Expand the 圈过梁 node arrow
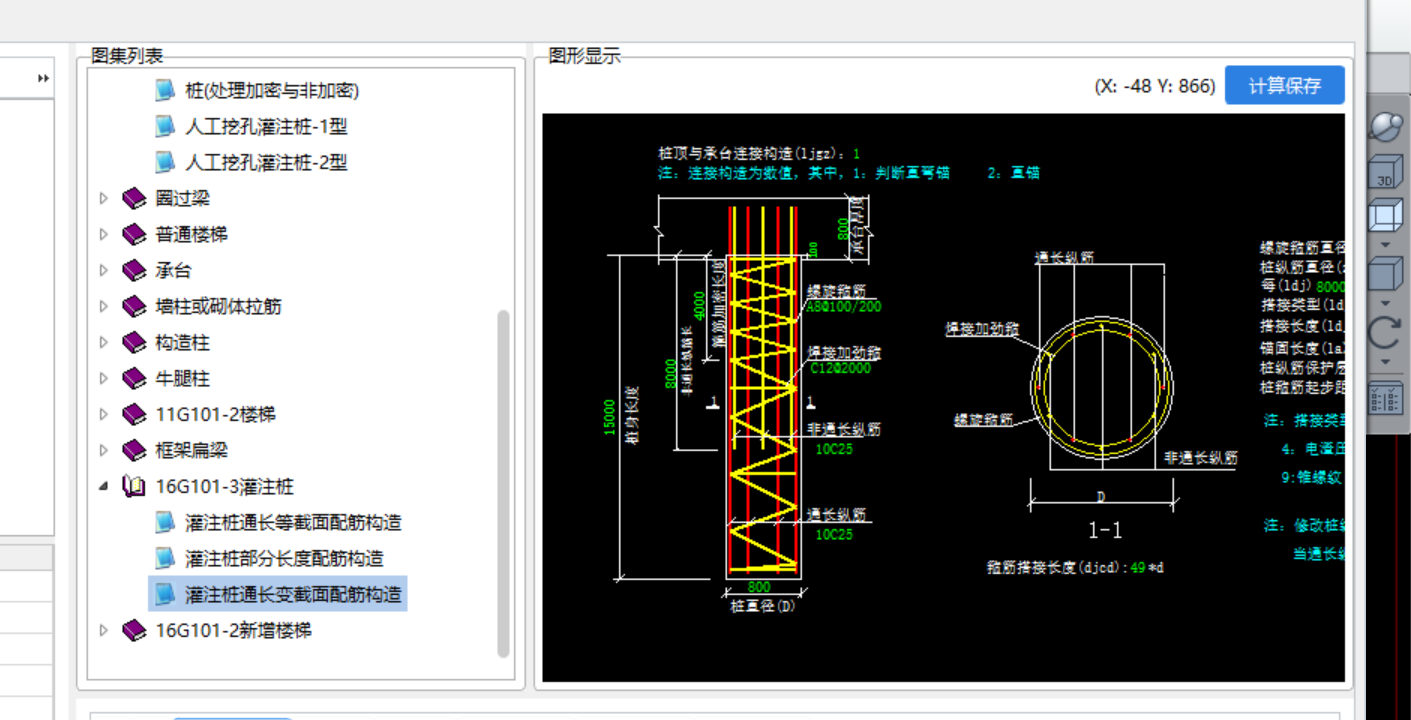 103,199
